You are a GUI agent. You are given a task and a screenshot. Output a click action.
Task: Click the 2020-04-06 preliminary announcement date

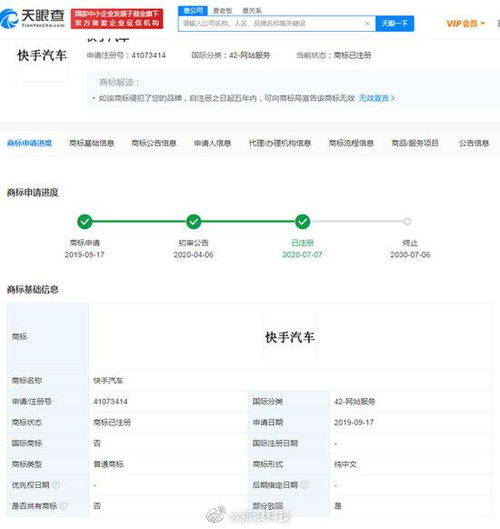[x=194, y=255]
